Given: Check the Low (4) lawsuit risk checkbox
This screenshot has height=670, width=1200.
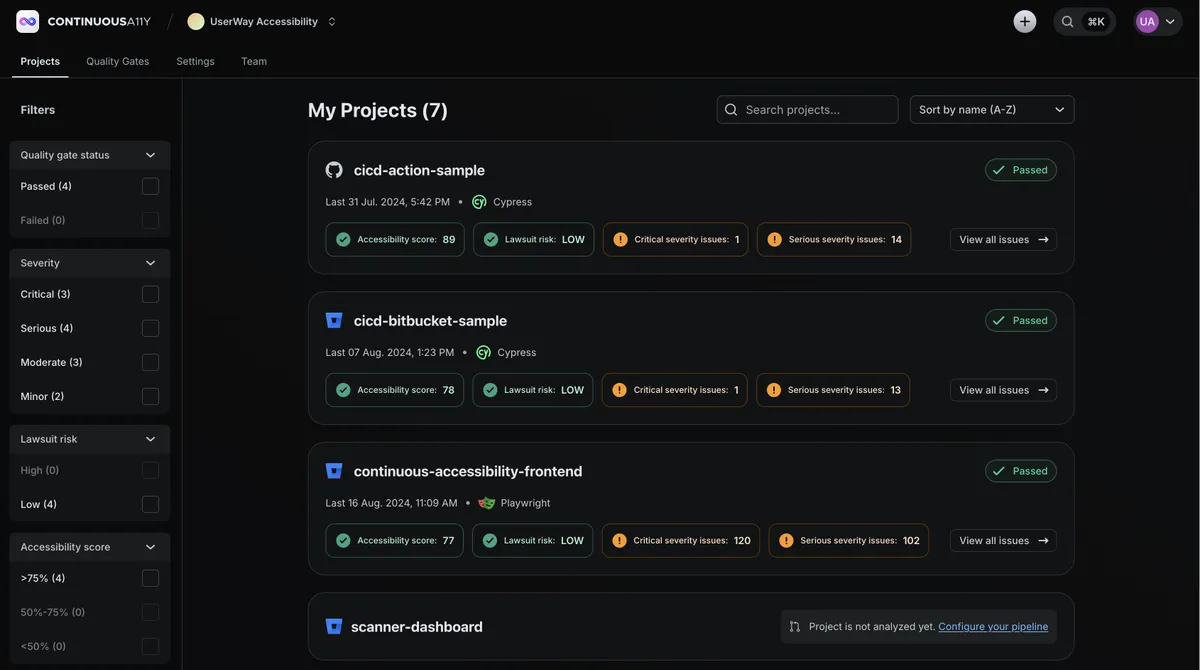Looking at the screenshot, I should pyautogui.click(x=150, y=504).
